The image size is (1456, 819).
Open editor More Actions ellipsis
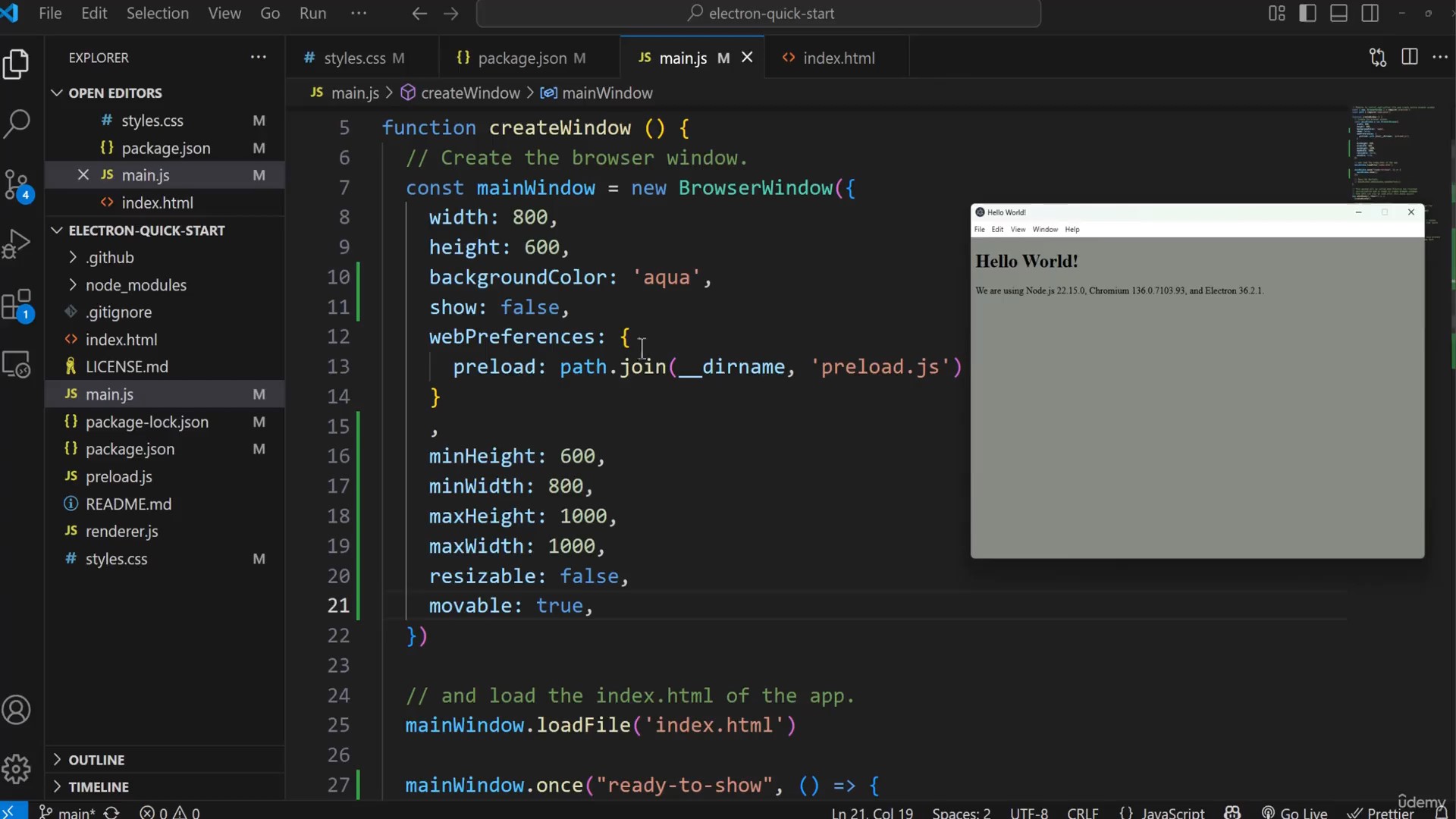point(1441,58)
